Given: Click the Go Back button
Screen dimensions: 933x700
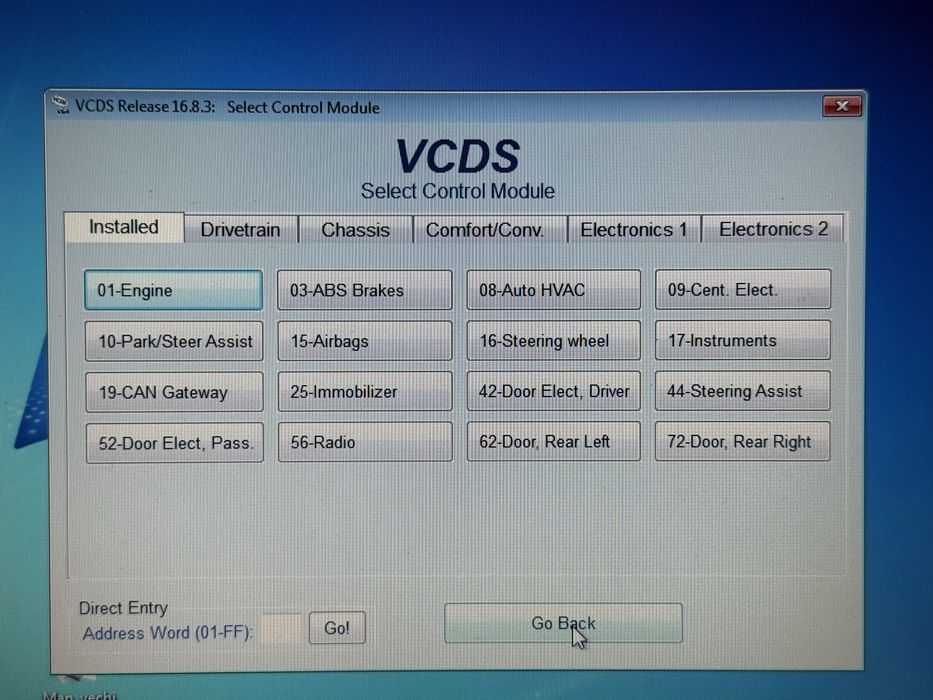Looking at the screenshot, I should pyautogui.click(x=563, y=623).
